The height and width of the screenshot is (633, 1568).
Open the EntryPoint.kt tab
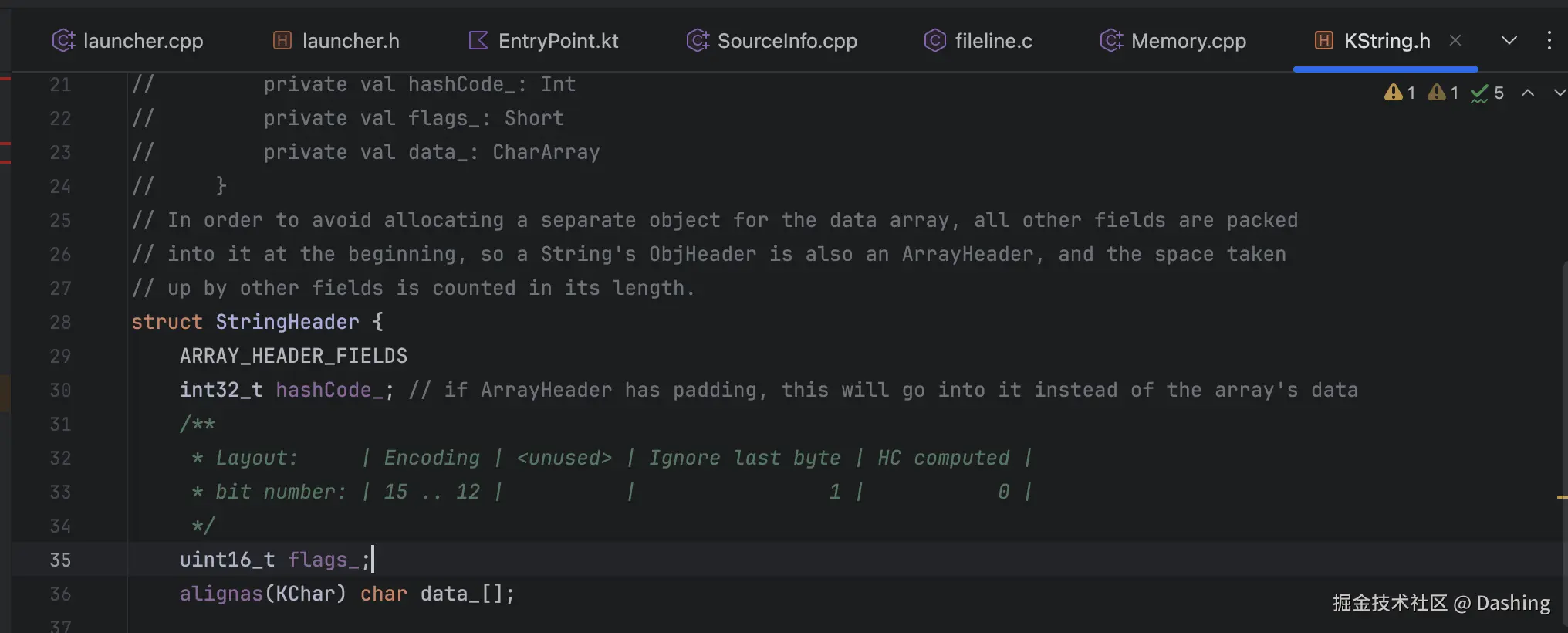[x=558, y=41]
